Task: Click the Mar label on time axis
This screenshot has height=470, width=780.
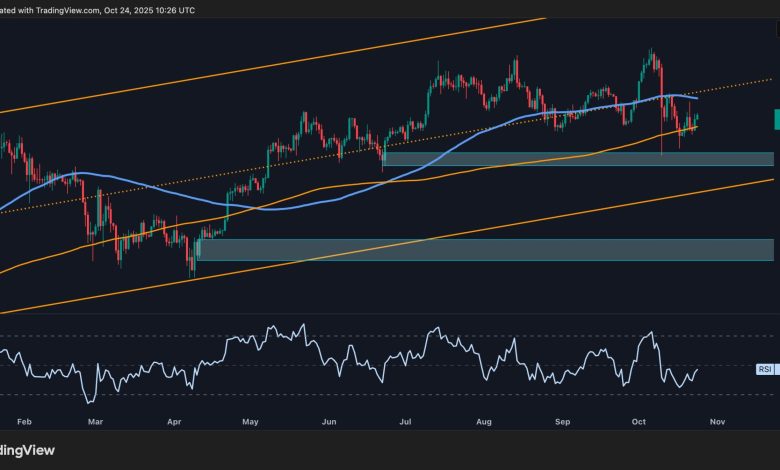Action: (x=96, y=423)
